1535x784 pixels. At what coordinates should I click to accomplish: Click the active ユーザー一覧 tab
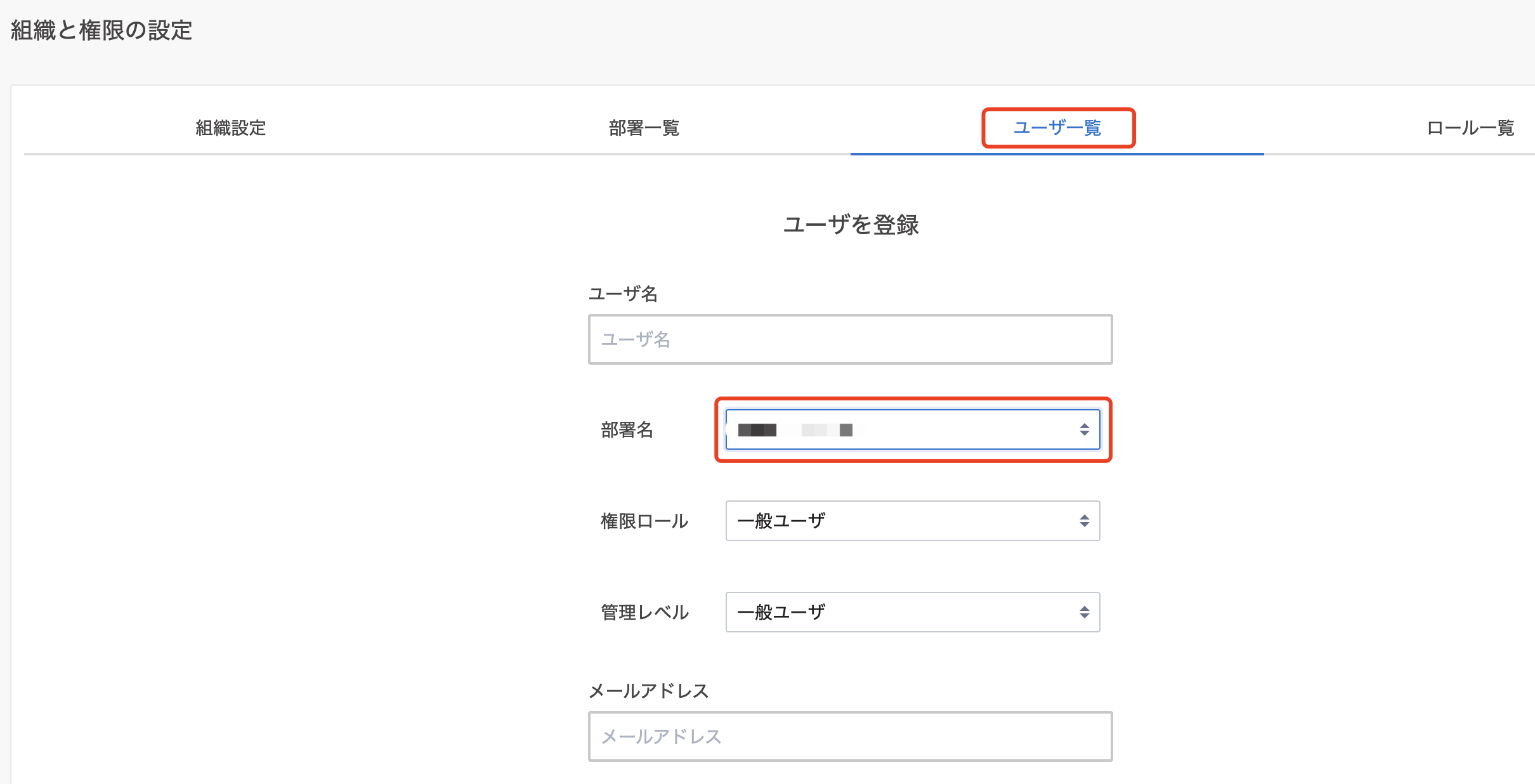[1057, 127]
